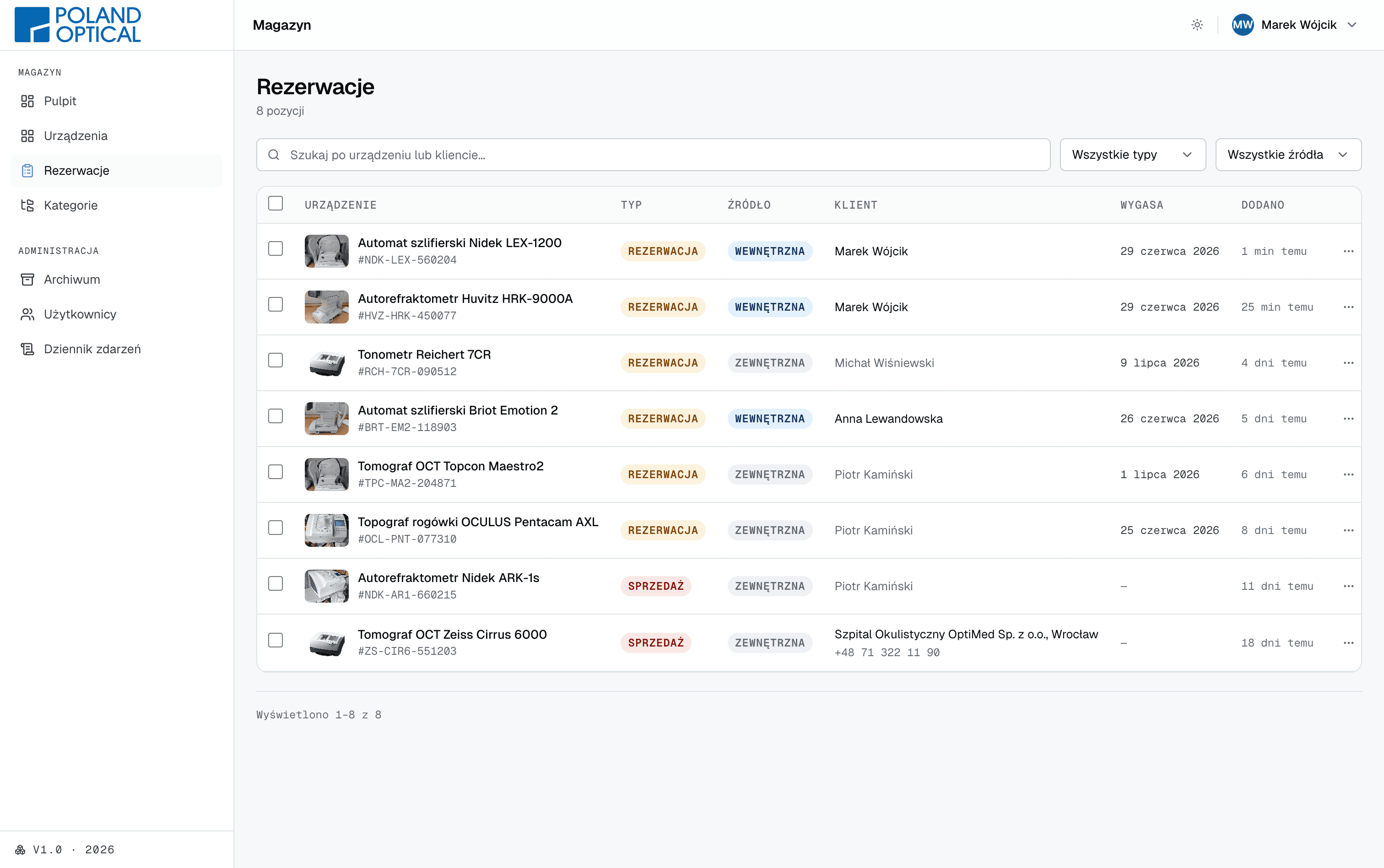The width and height of the screenshot is (1384, 868).
Task: Open Tomograf OCT Zeiss Cirrus 6000 link
Action: click(x=452, y=634)
